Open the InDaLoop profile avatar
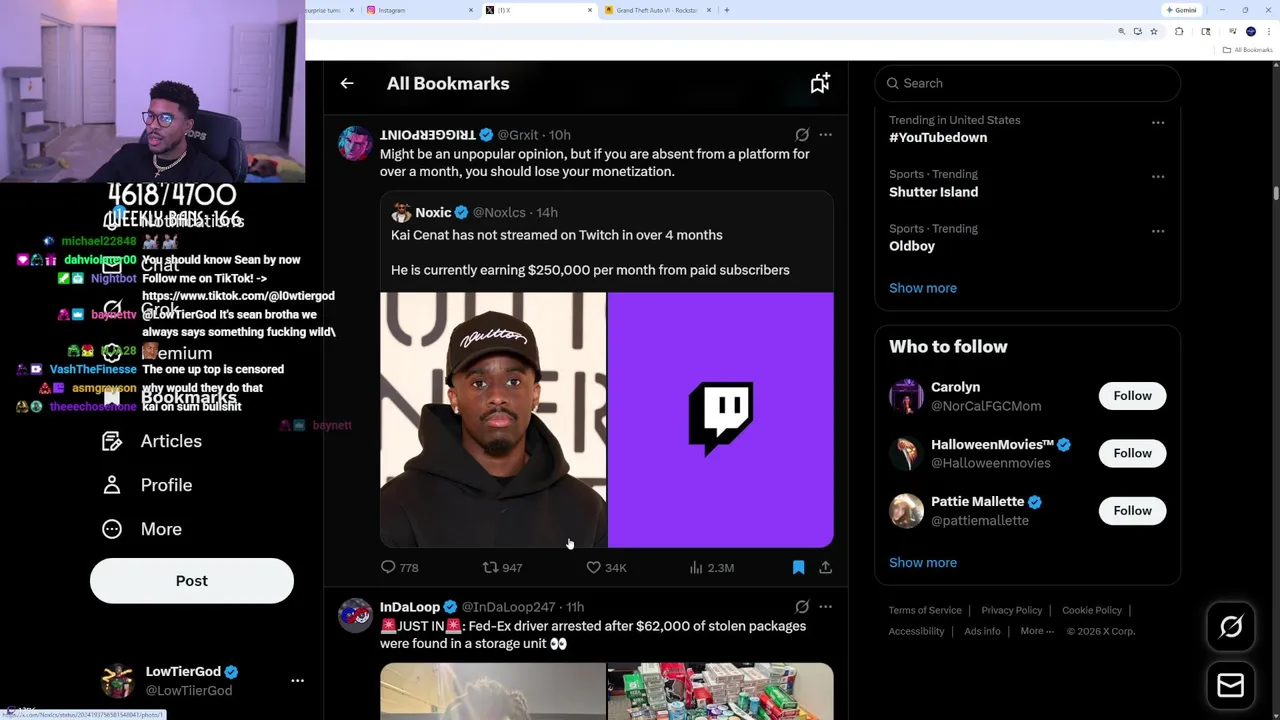 355,615
